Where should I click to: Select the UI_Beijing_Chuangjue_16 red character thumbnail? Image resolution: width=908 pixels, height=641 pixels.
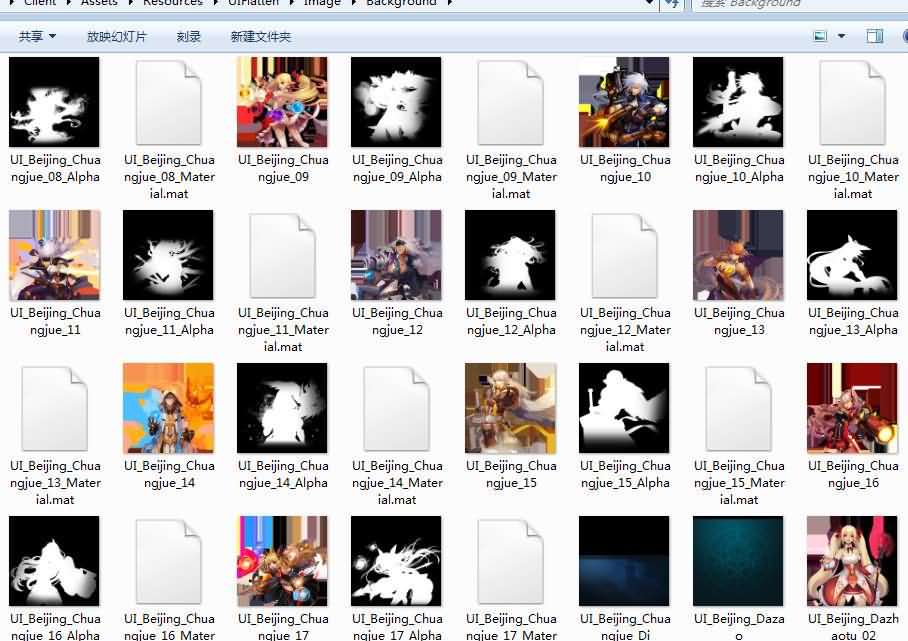coord(852,408)
